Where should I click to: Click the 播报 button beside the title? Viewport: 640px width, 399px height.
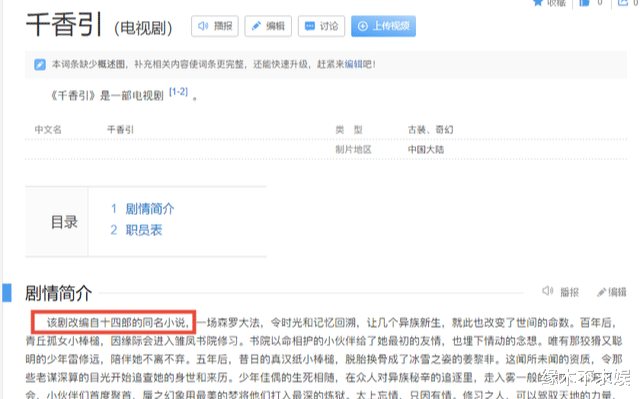tap(215, 26)
